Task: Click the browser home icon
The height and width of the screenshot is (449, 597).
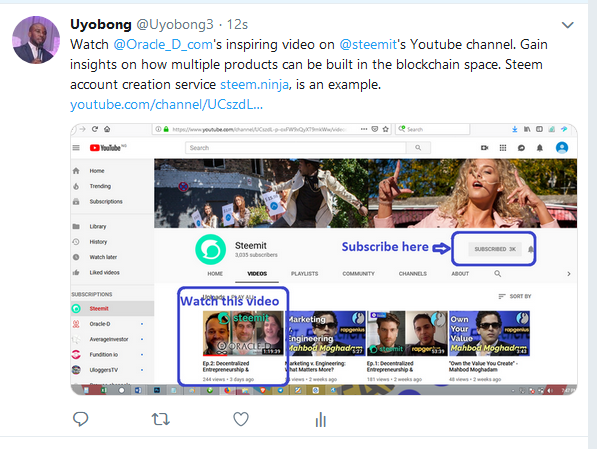Action: click(x=107, y=129)
